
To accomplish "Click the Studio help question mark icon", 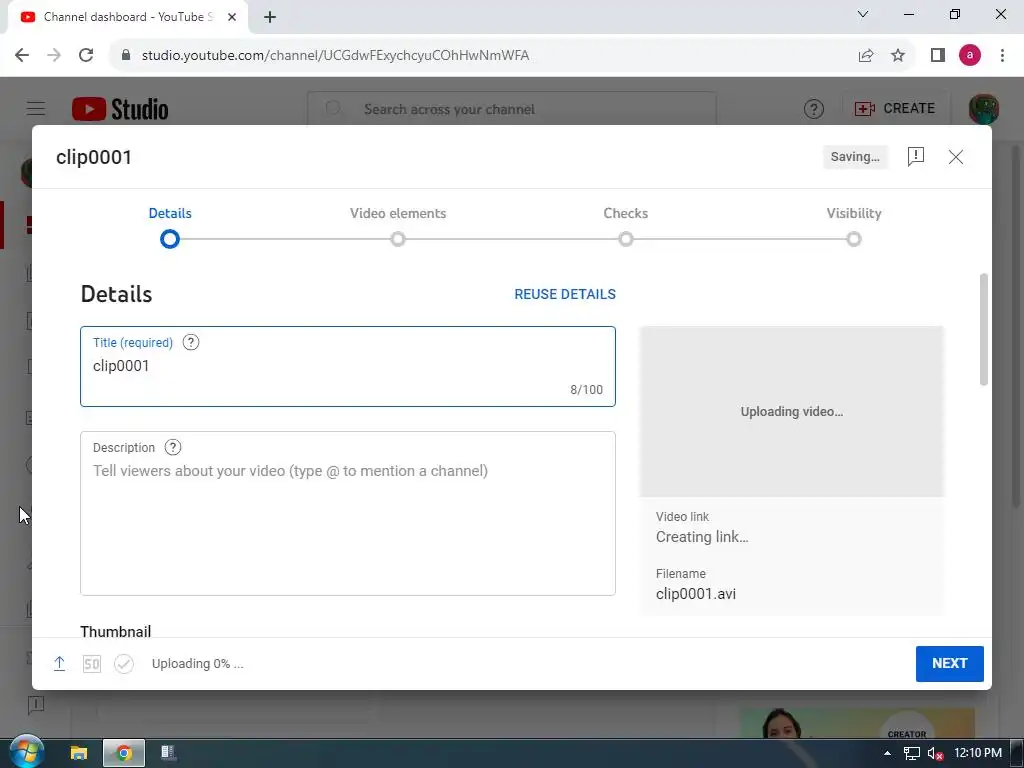I will [813, 109].
